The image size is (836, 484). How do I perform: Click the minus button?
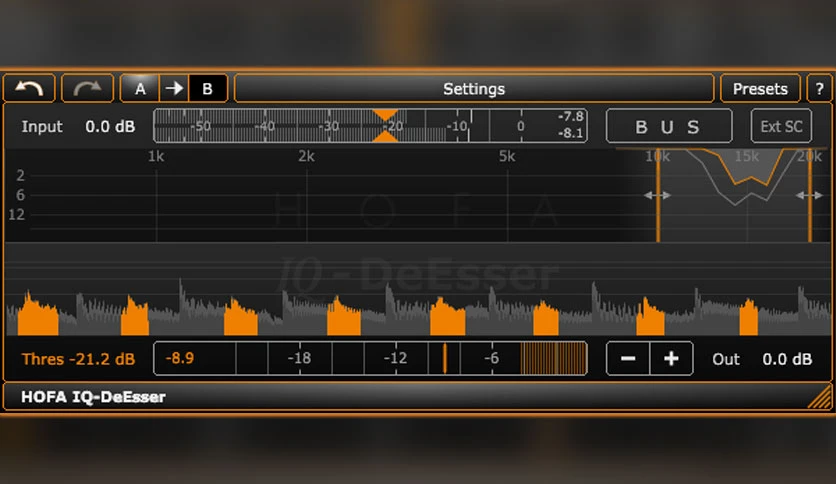tap(628, 358)
